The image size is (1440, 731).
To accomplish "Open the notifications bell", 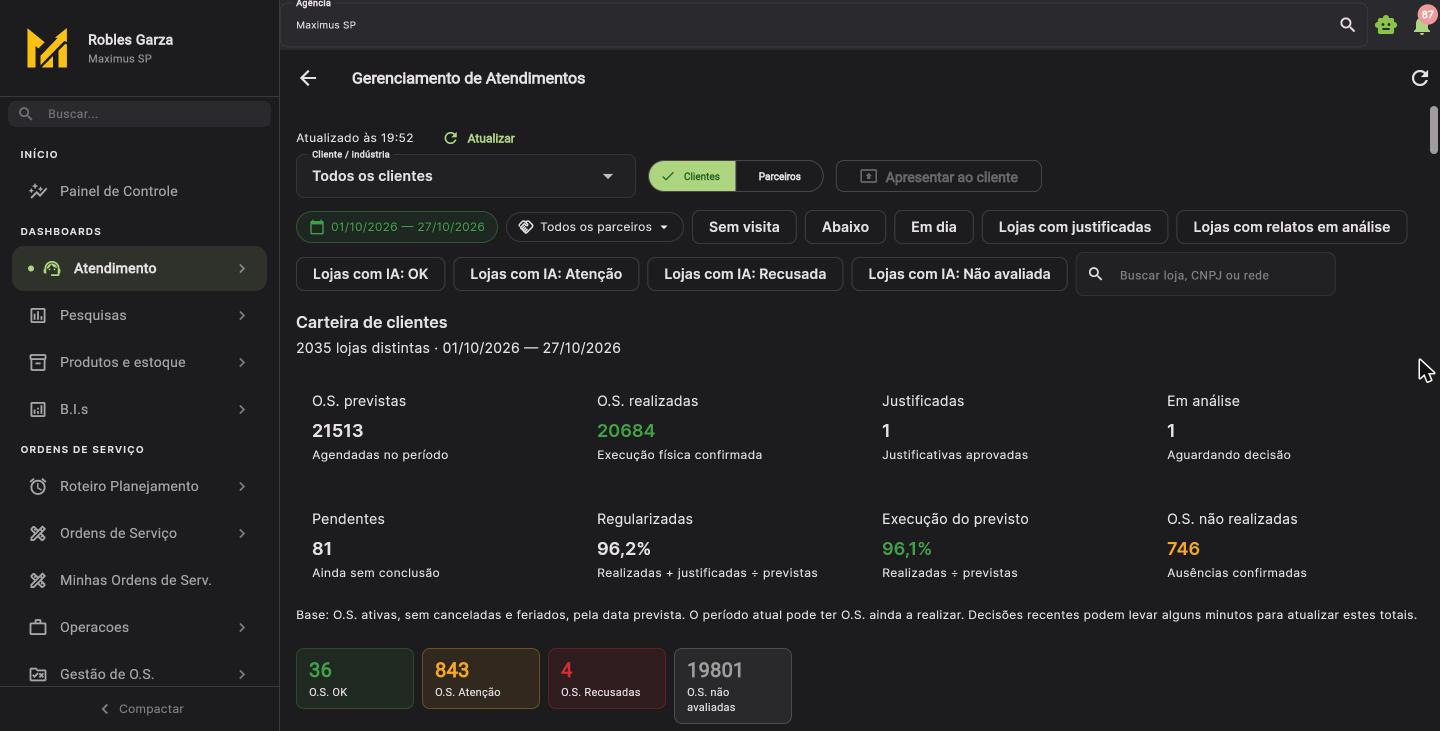I will [x=1422, y=25].
